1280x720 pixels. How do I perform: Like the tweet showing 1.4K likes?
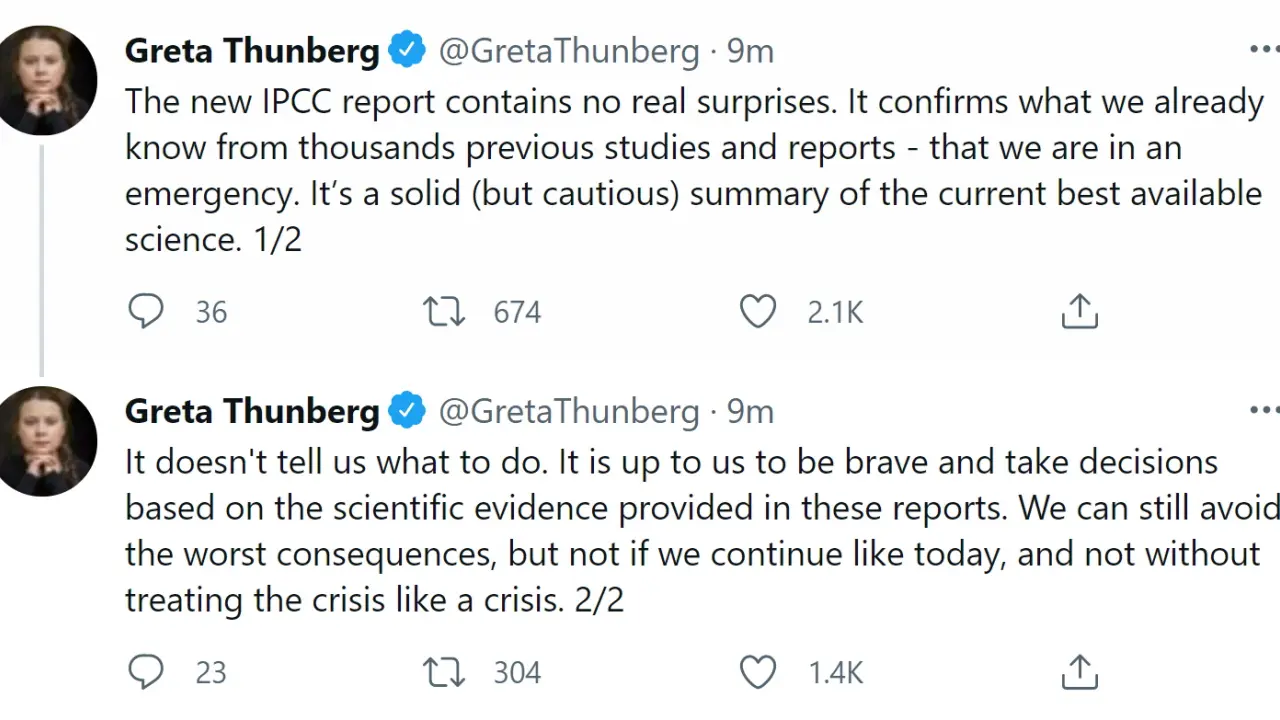coord(758,672)
